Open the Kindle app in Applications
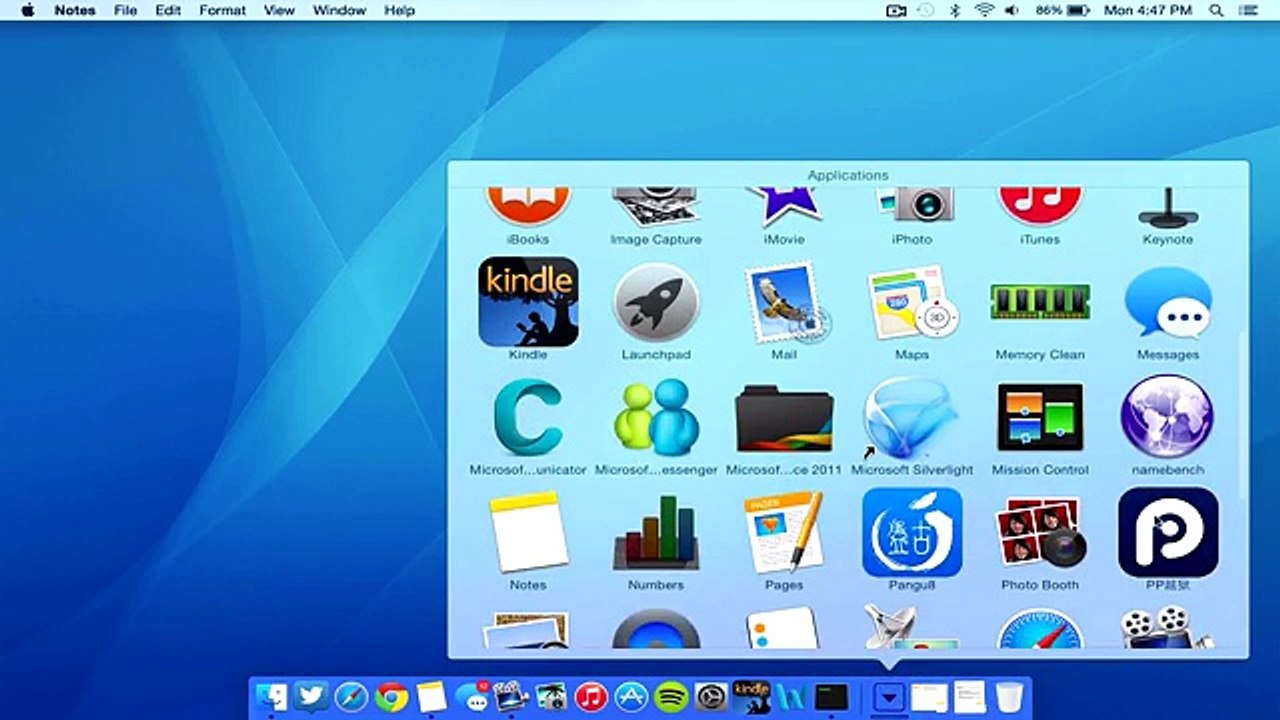 [x=528, y=302]
